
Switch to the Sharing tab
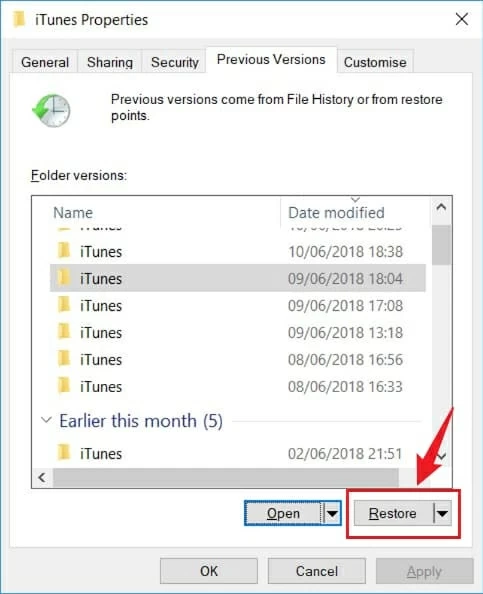click(x=110, y=62)
